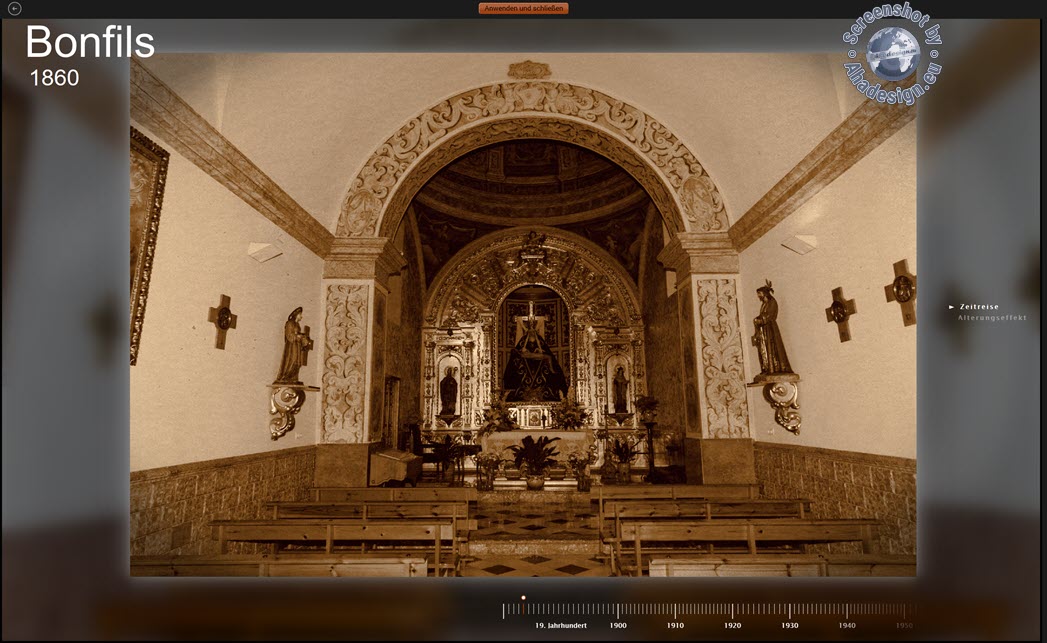
Task: Click the sepia church photo preview
Action: point(523,314)
